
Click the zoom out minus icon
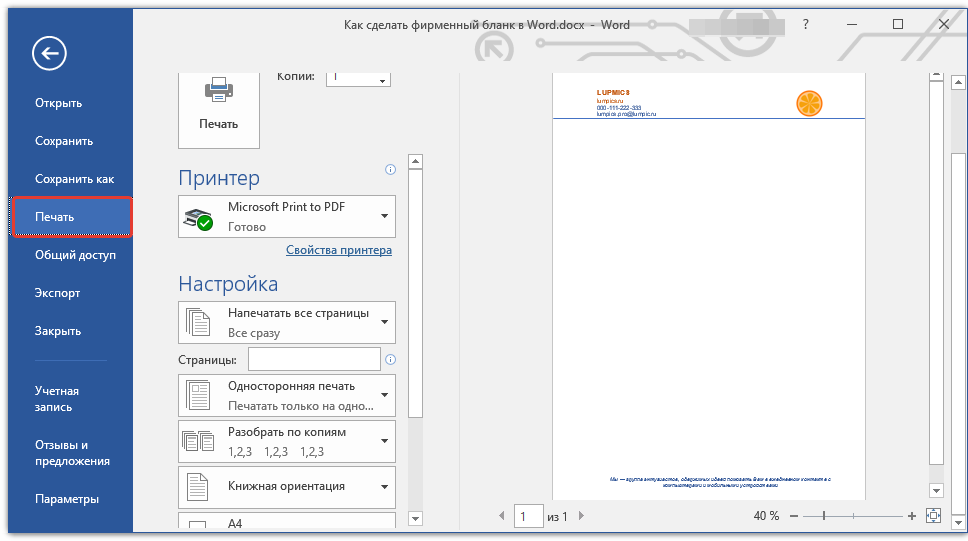[x=794, y=516]
